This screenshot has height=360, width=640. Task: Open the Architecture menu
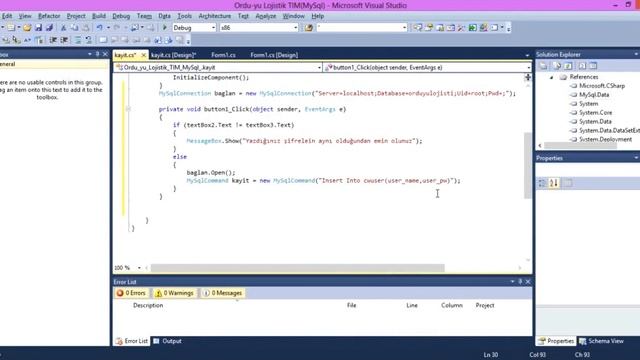pos(215,16)
